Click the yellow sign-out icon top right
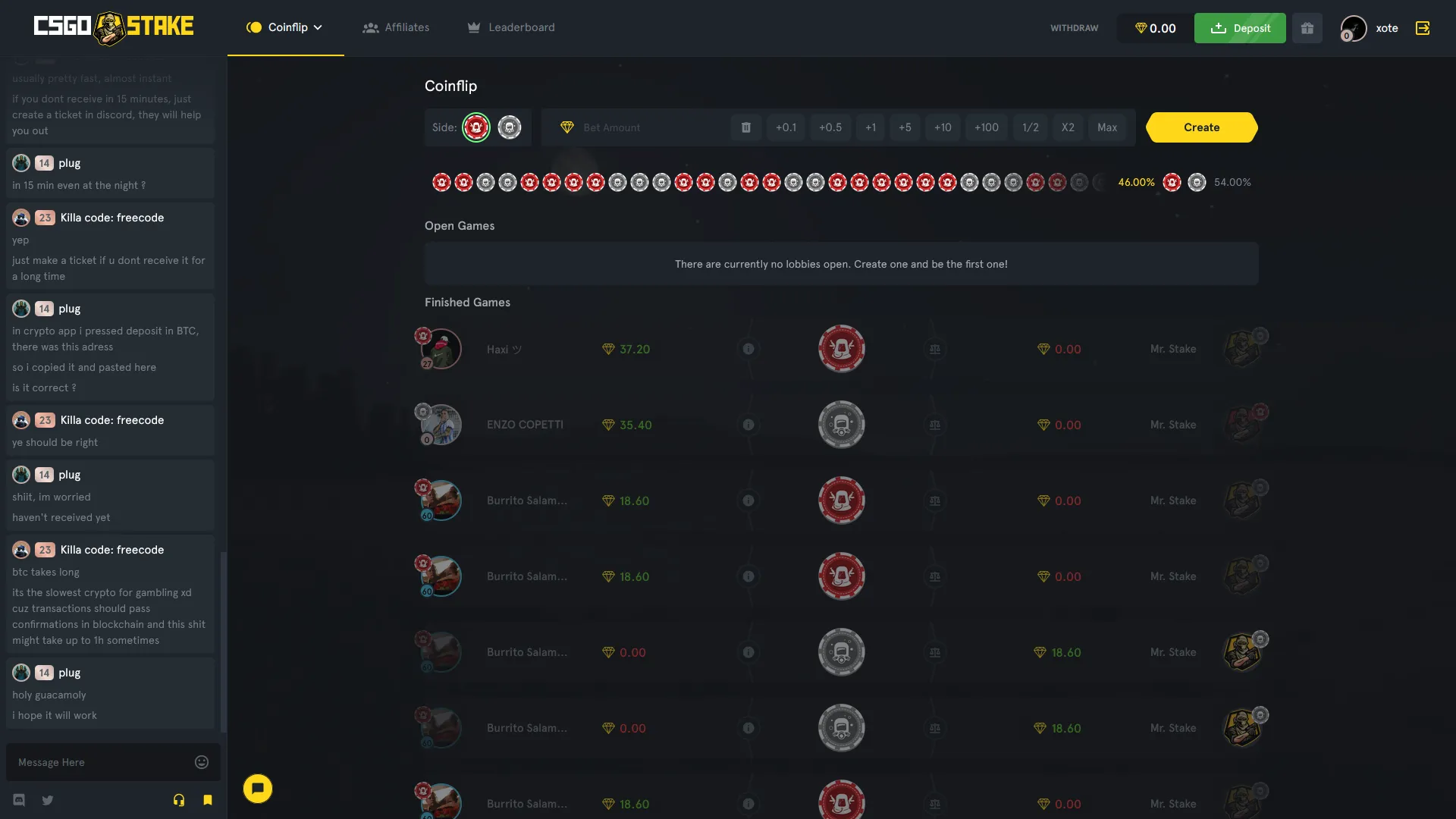The image size is (1456, 819). 1423,28
